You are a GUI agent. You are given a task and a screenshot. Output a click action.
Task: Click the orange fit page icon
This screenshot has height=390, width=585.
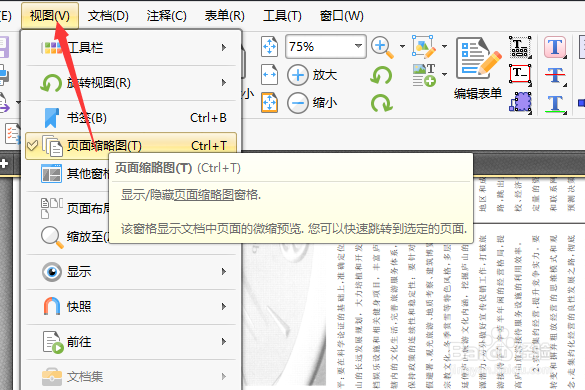coord(269,103)
